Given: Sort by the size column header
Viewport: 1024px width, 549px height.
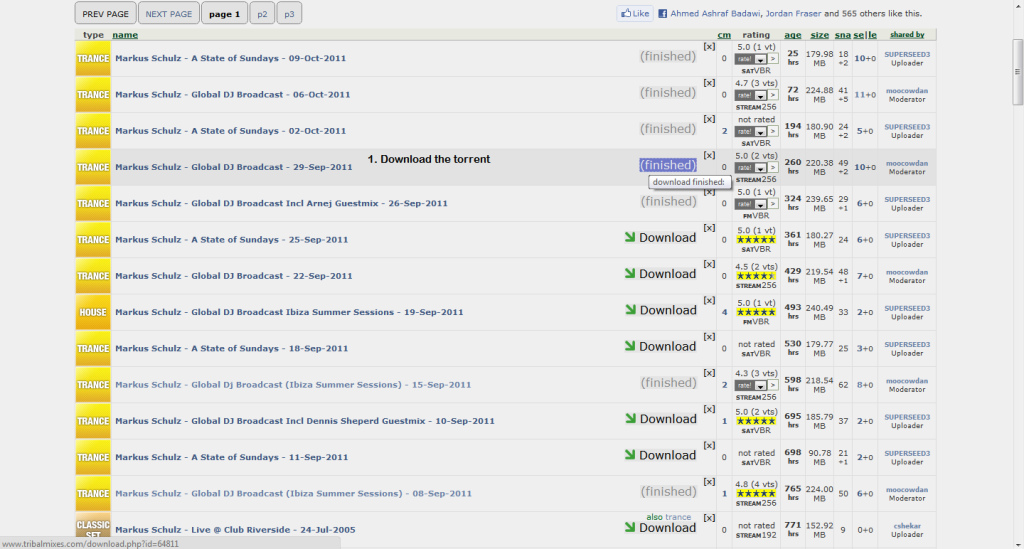Looking at the screenshot, I should point(820,35).
